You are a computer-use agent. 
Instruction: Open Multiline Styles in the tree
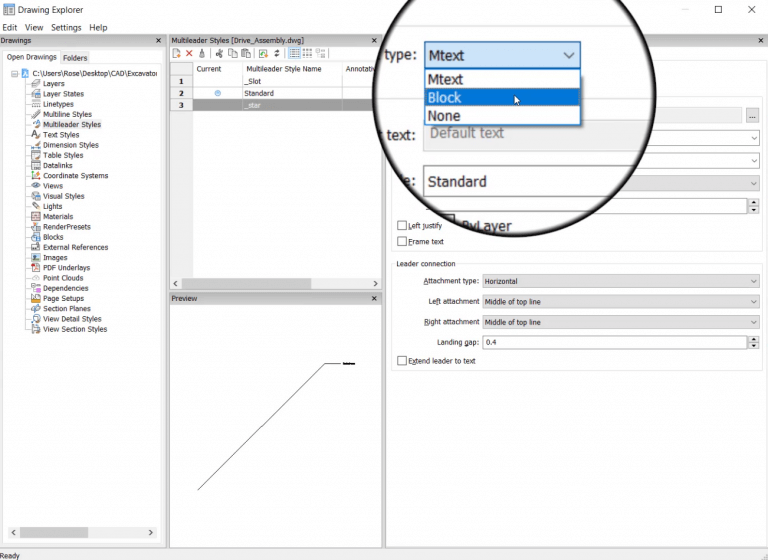67,115
